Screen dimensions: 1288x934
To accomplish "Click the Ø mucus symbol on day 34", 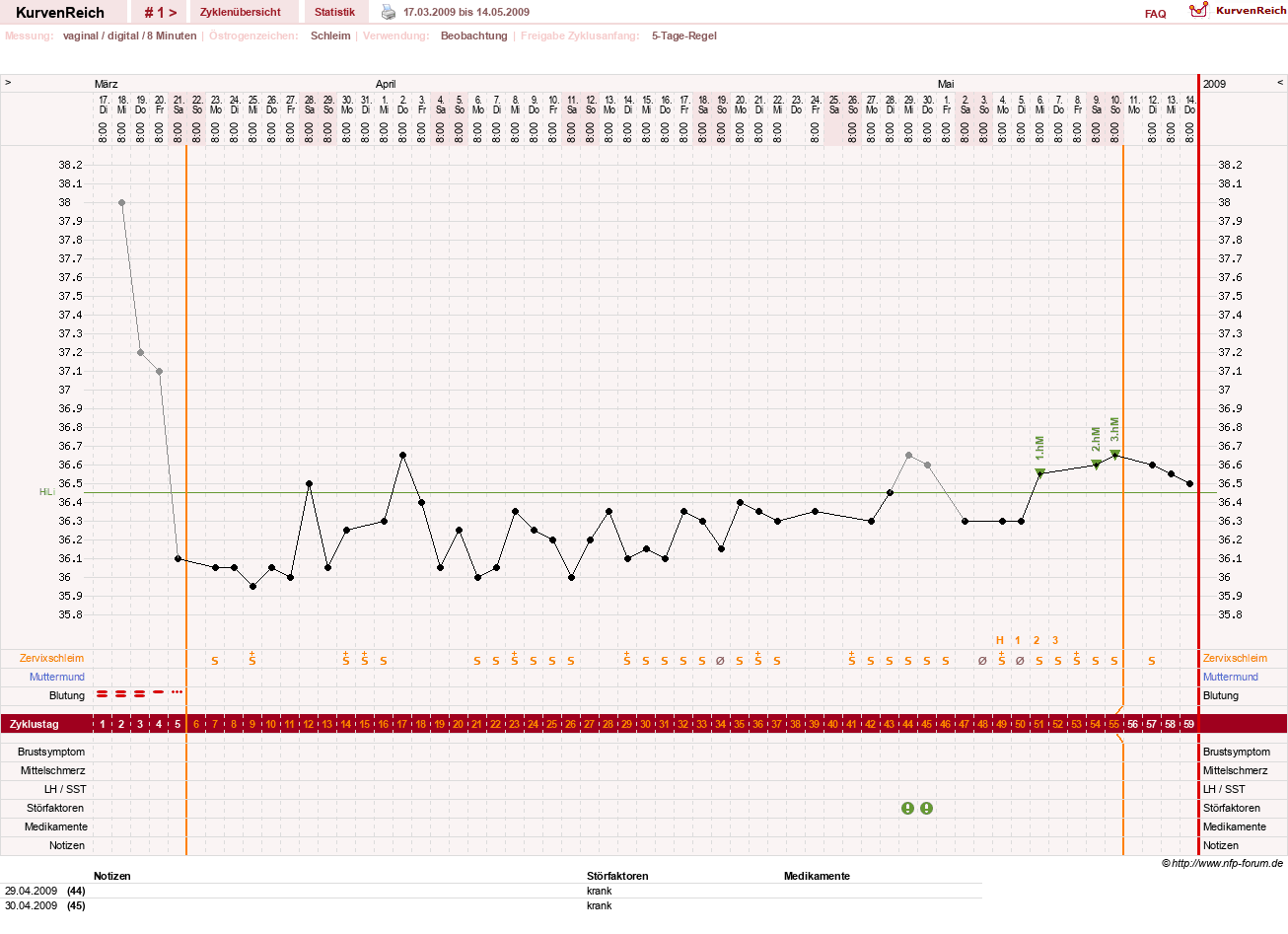I will 721,661.
